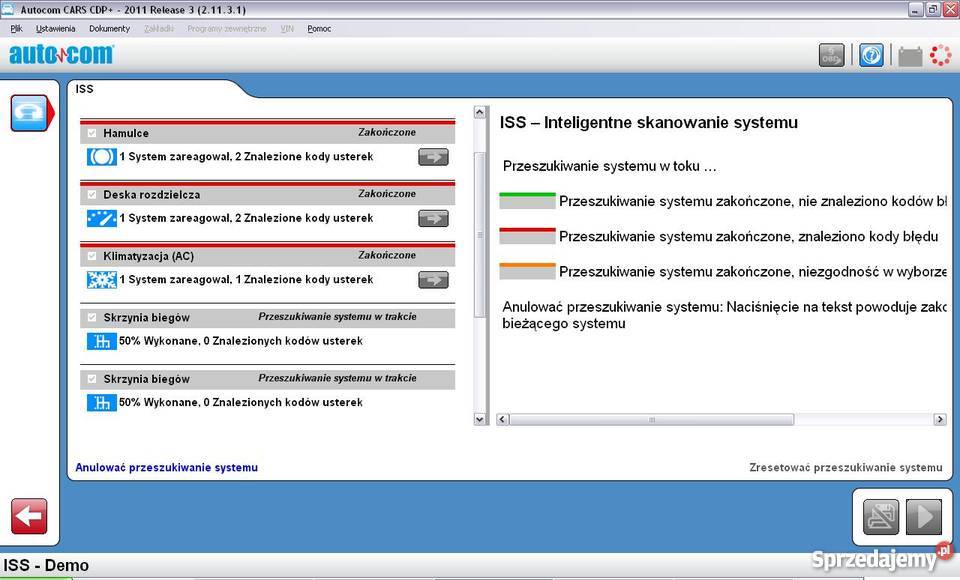Switch to the ISS tab
Image resolution: width=960 pixels, height=580 pixels.
(84, 88)
